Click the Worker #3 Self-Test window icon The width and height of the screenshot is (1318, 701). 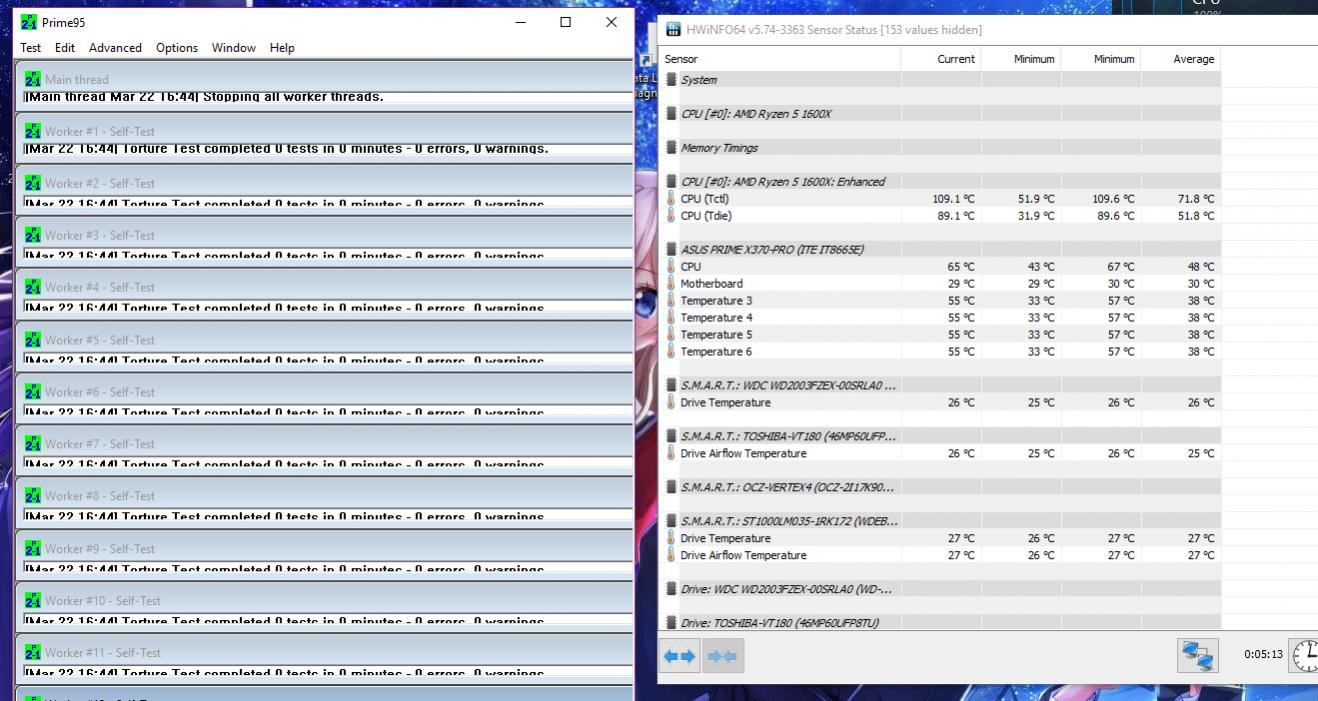pyautogui.click(x=33, y=235)
